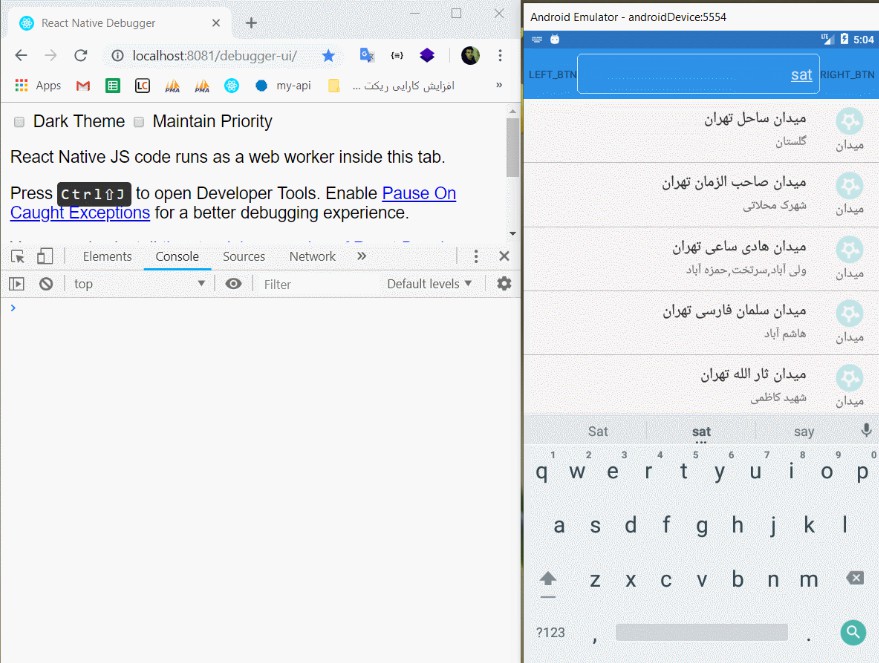
Task: Tap the green keyboard search key
Action: tap(853, 632)
